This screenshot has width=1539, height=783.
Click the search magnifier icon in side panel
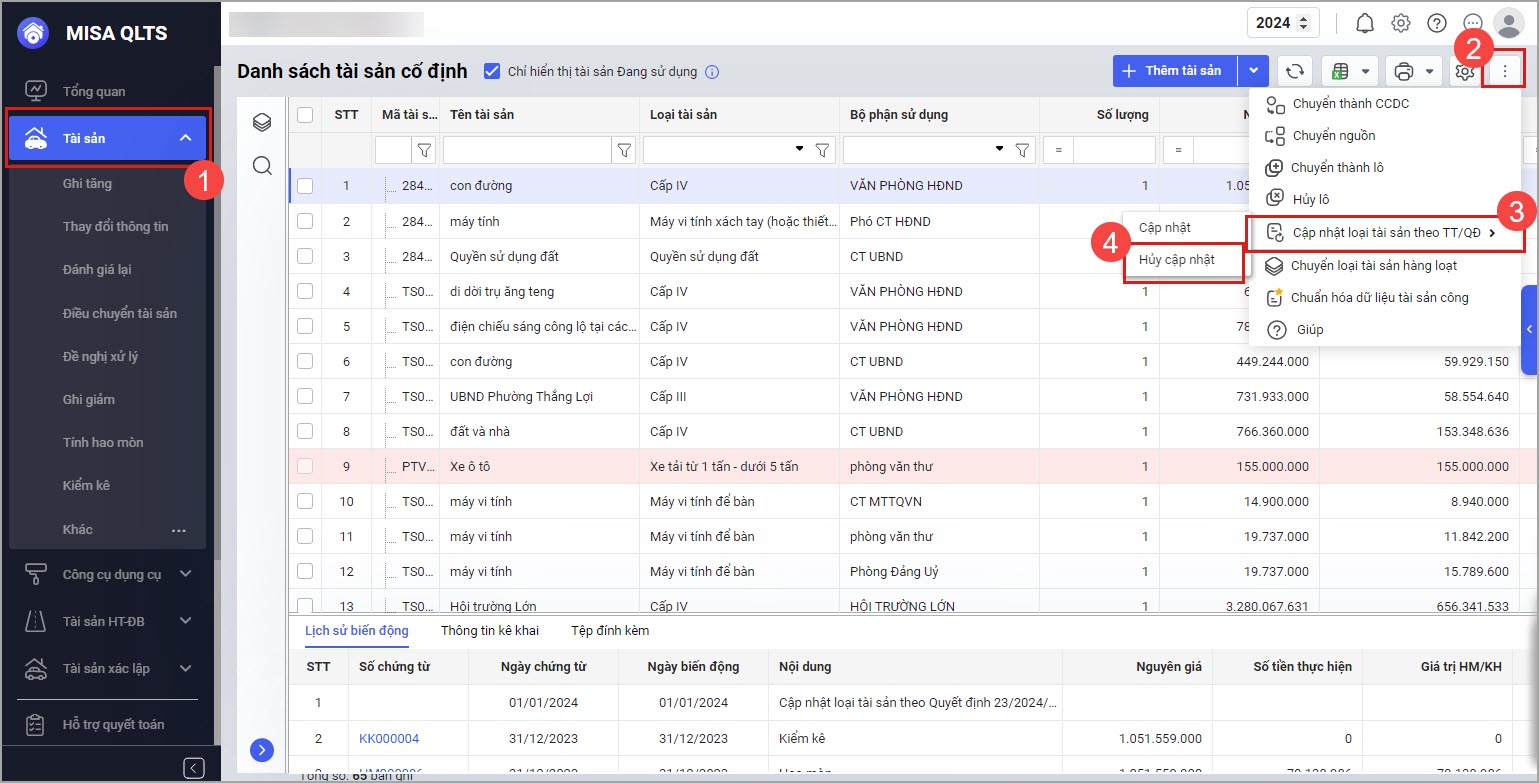(x=262, y=165)
